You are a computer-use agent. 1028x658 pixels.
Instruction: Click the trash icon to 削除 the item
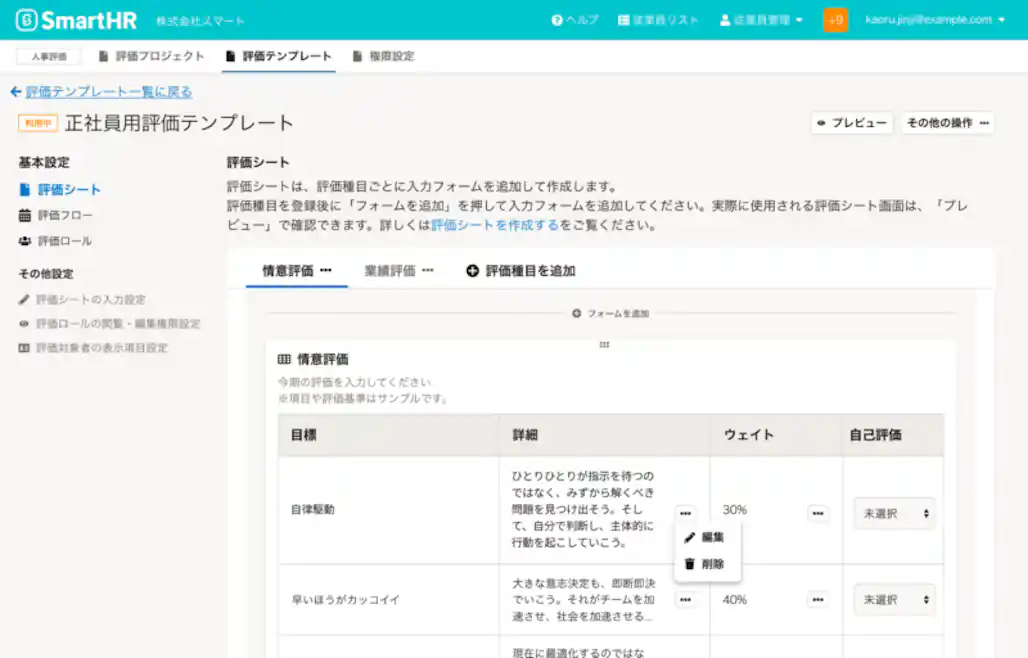tap(690, 563)
